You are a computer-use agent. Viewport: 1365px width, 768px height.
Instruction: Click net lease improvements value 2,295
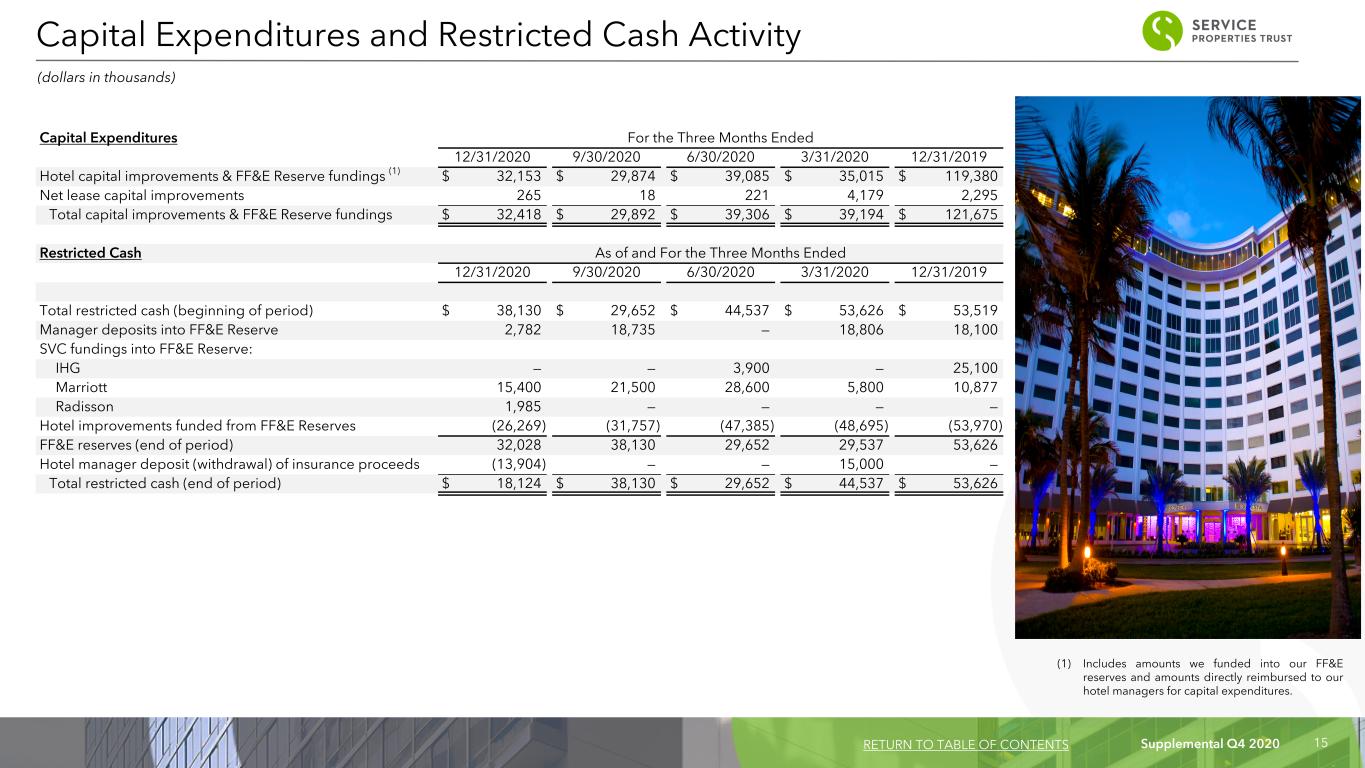pyautogui.click(x=978, y=195)
